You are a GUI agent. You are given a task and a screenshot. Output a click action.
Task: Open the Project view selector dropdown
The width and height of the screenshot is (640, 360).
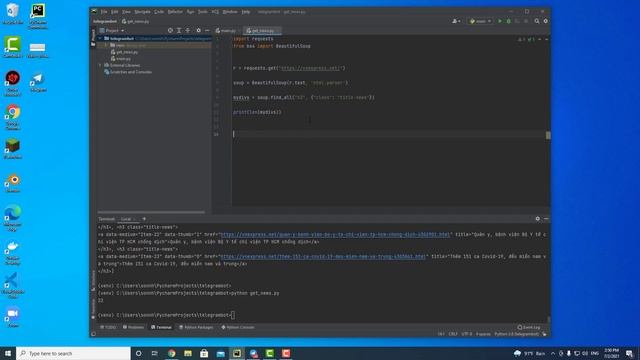(x=112, y=31)
